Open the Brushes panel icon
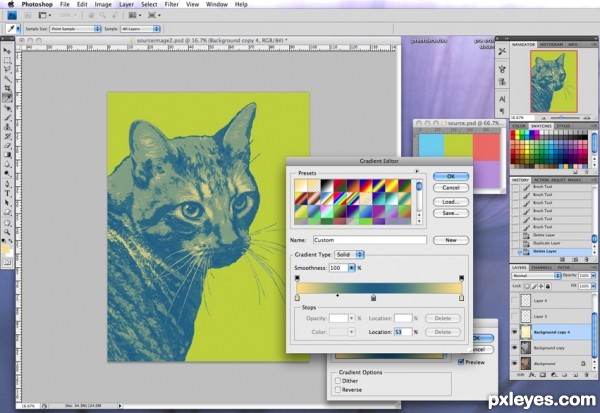Screen dimensions: 600x413 [x=502, y=69]
